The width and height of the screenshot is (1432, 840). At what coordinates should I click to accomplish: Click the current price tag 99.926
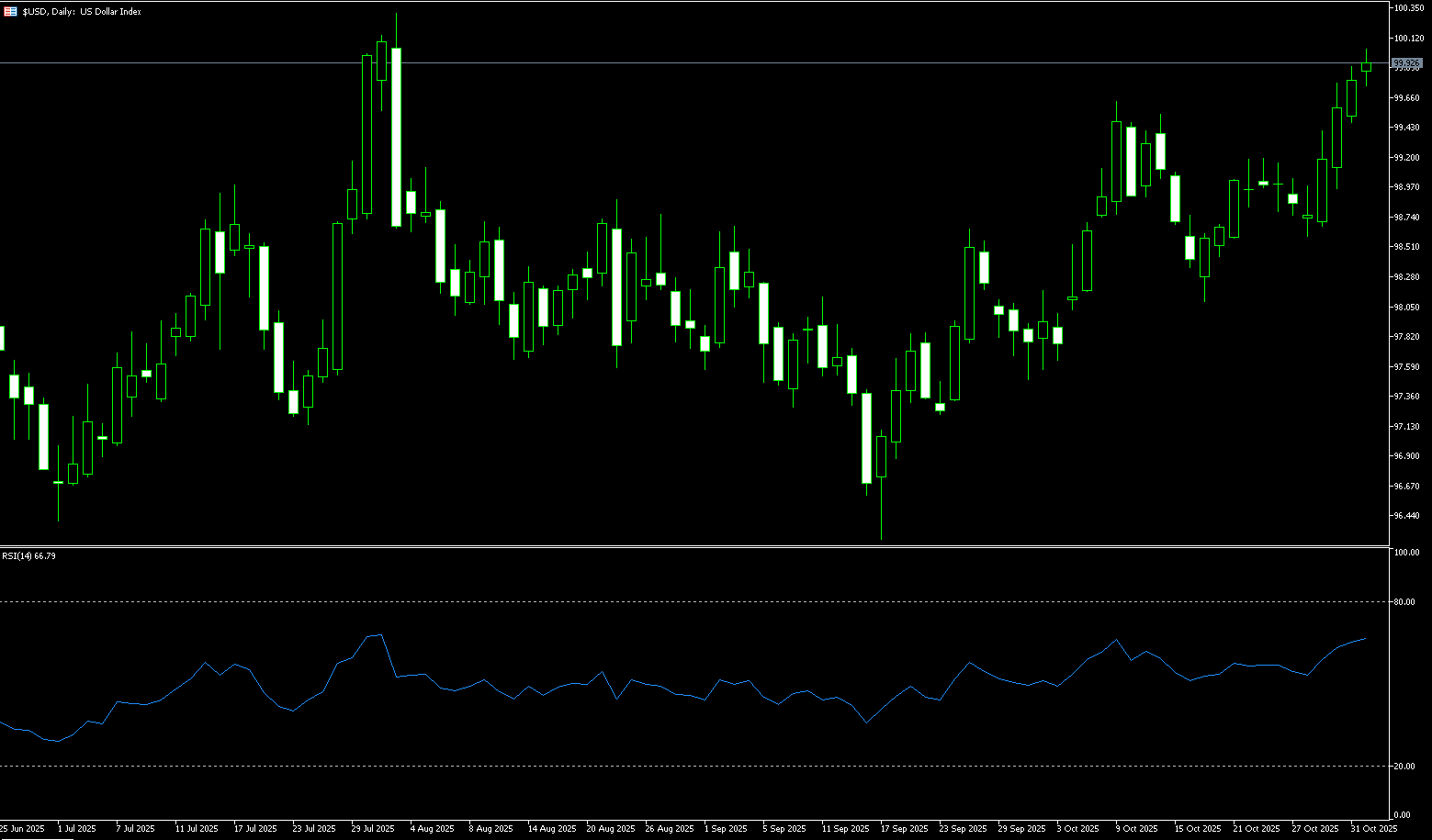1406,63
